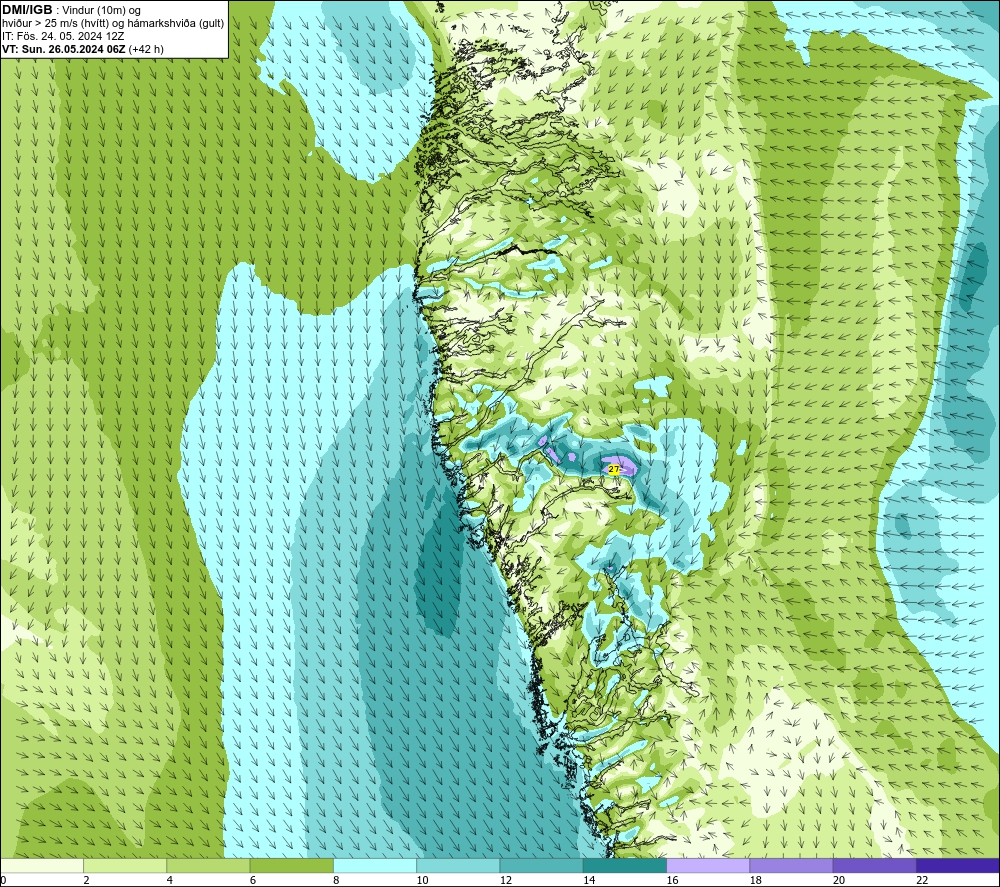
Task: Click the 18-20 m/s purple legend swatch
Action: 791,866
